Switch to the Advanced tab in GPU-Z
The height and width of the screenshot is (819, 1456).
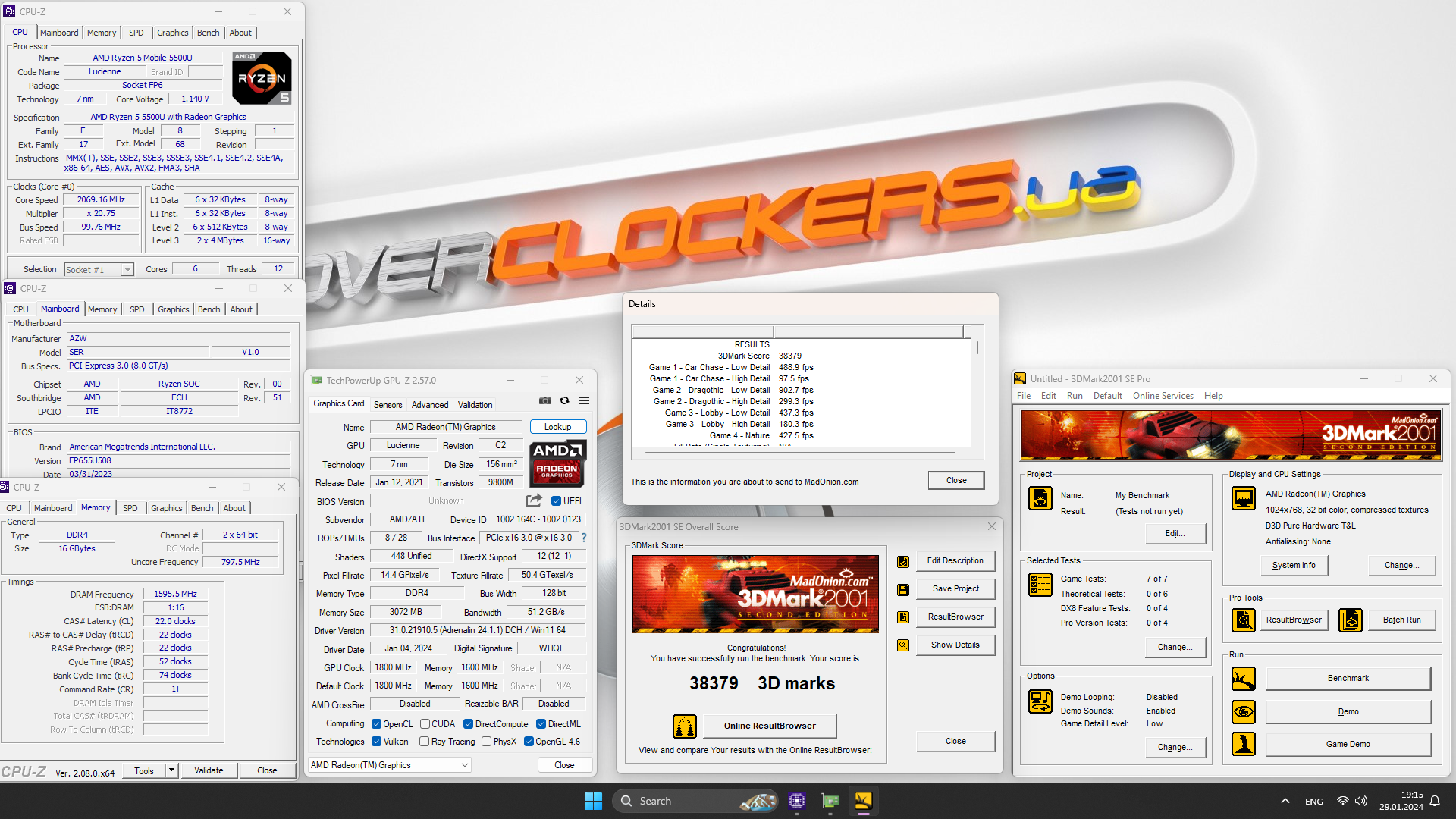coord(430,405)
